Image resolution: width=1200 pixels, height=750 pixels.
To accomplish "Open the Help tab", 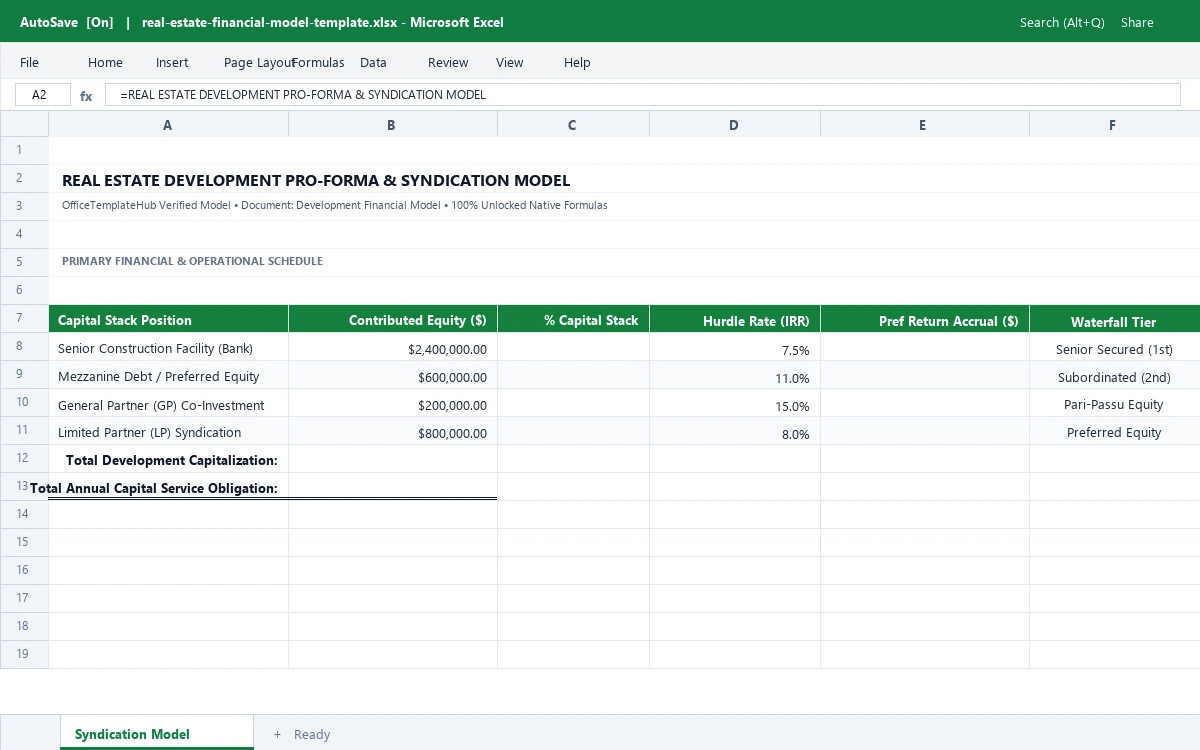I will tap(577, 62).
